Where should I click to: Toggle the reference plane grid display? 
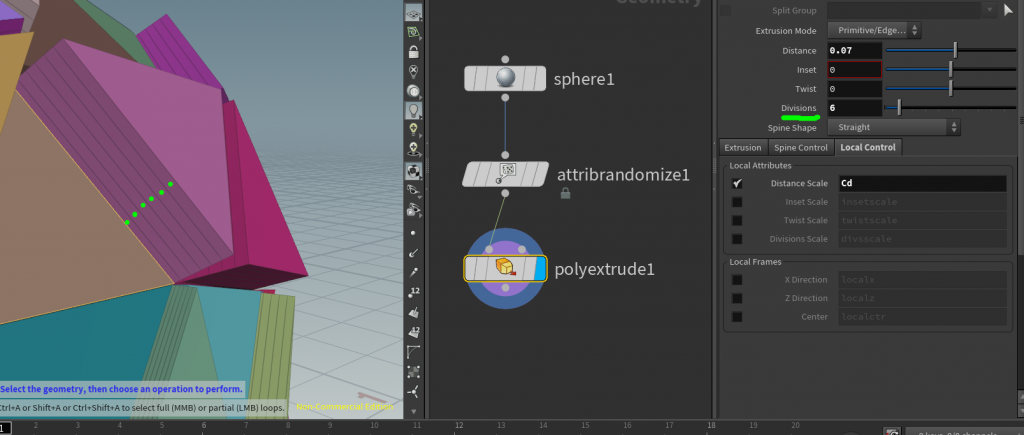(x=413, y=12)
